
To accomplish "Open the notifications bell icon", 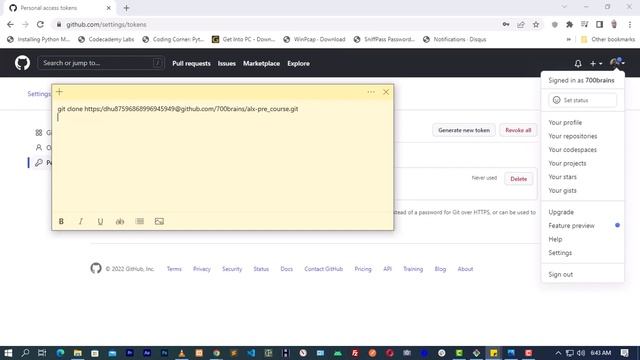I will point(578,63).
